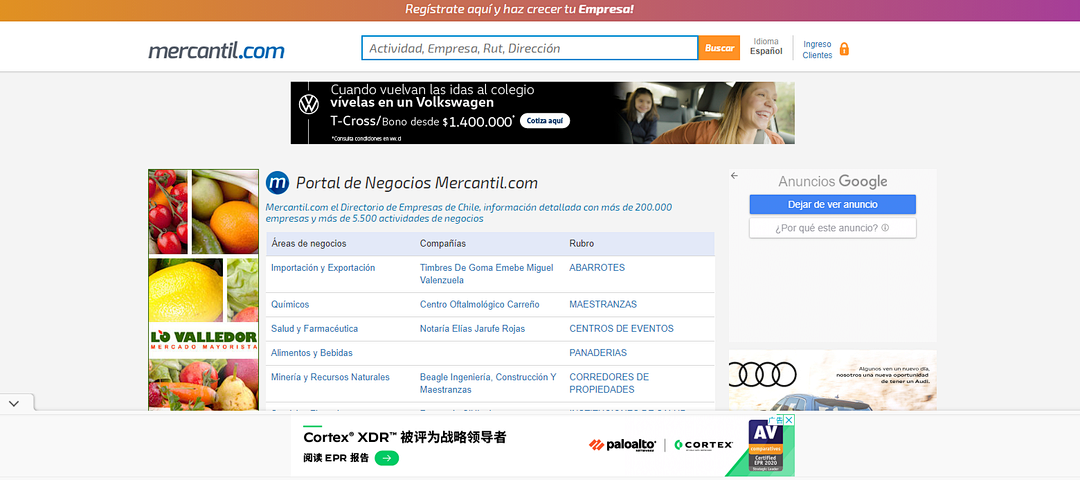Click the mercantil.com logo

tap(216, 50)
